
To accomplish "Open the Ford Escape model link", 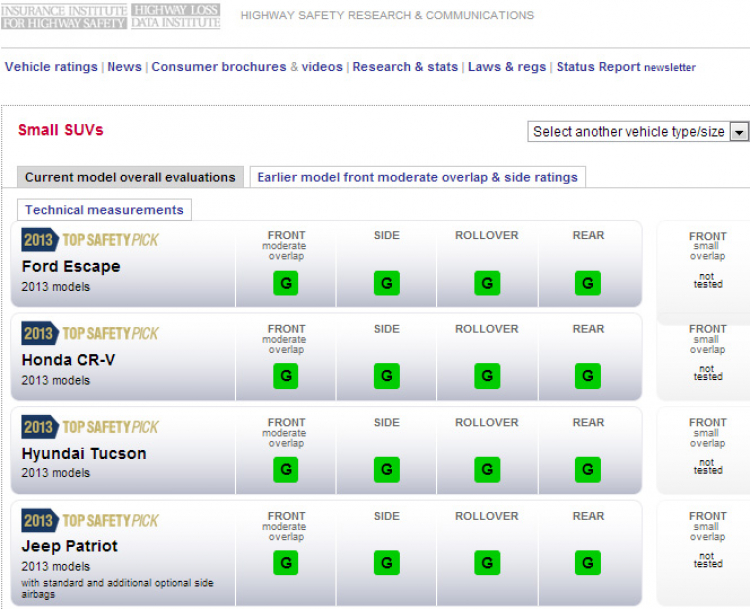I will point(71,266).
